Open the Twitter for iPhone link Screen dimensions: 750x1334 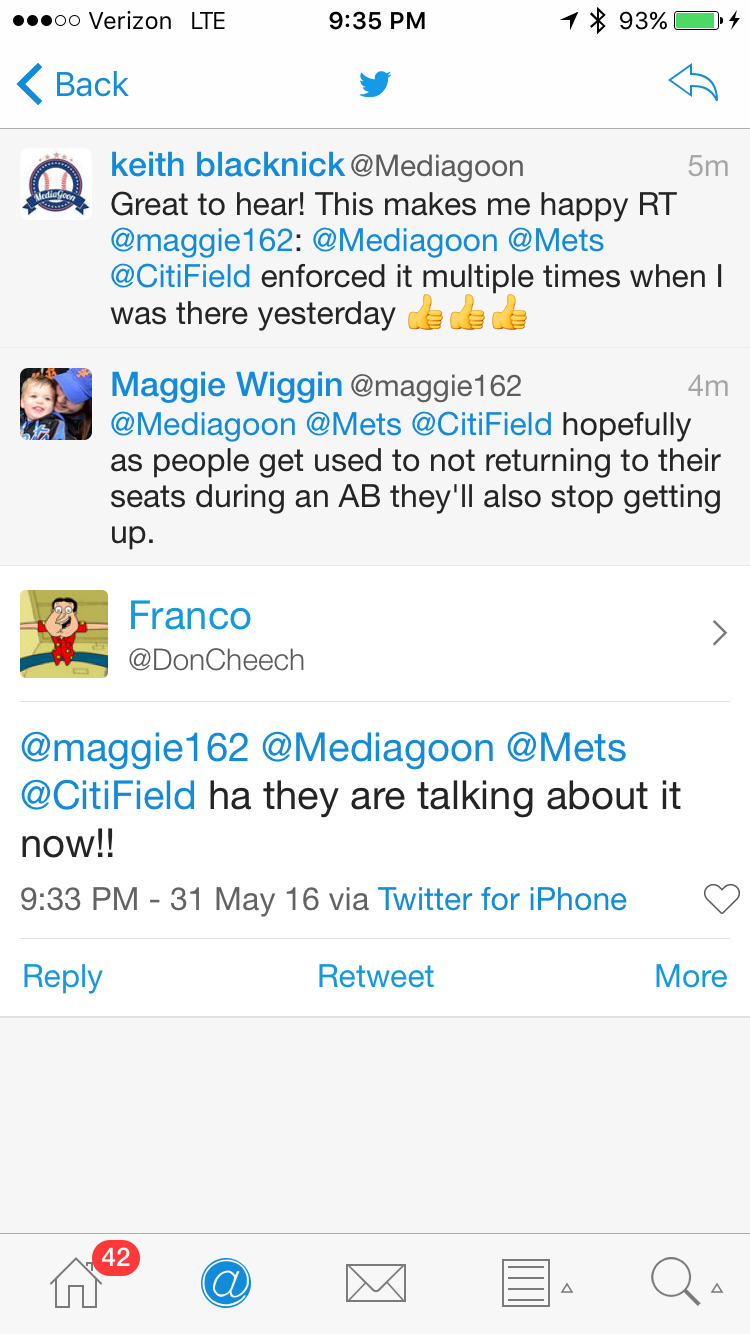tap(502, 899)
